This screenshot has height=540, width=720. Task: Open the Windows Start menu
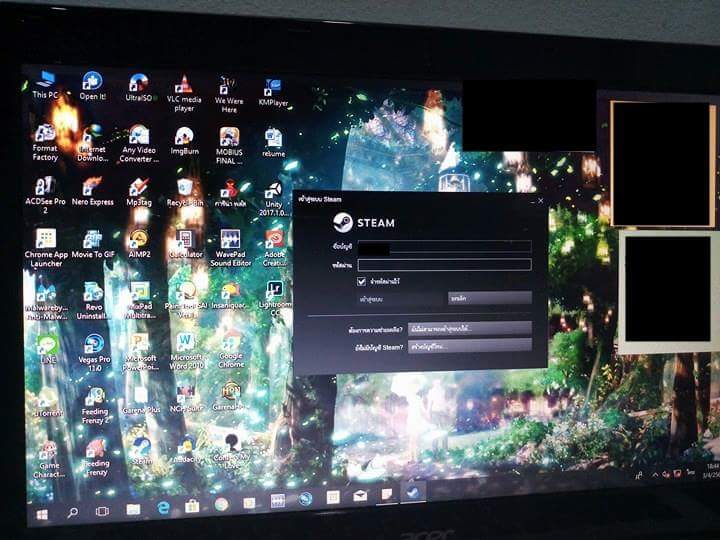pyautogui.click(x=42, y=514)
